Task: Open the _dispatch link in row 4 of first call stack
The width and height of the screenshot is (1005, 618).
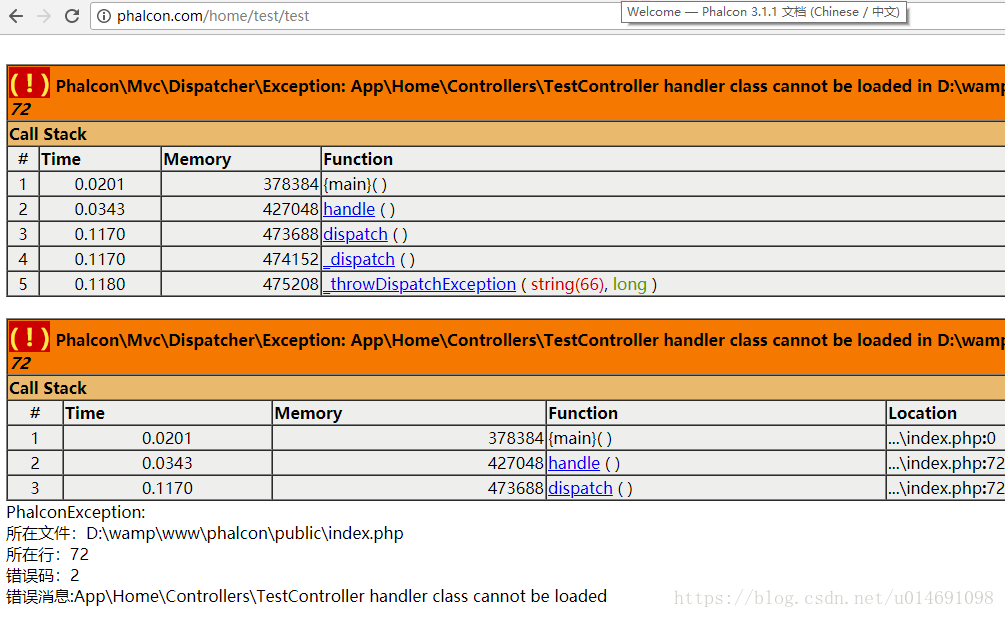Action: click(359, 259)
